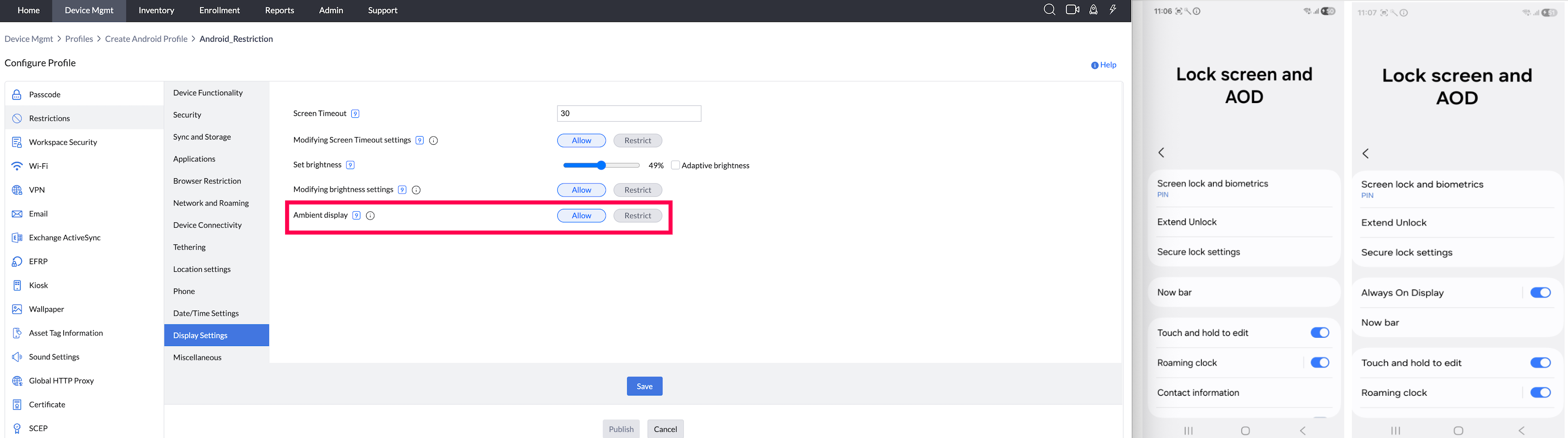Click the Asset Tag Information icon
Viewport: 1568px width, 438px height.
17,333
